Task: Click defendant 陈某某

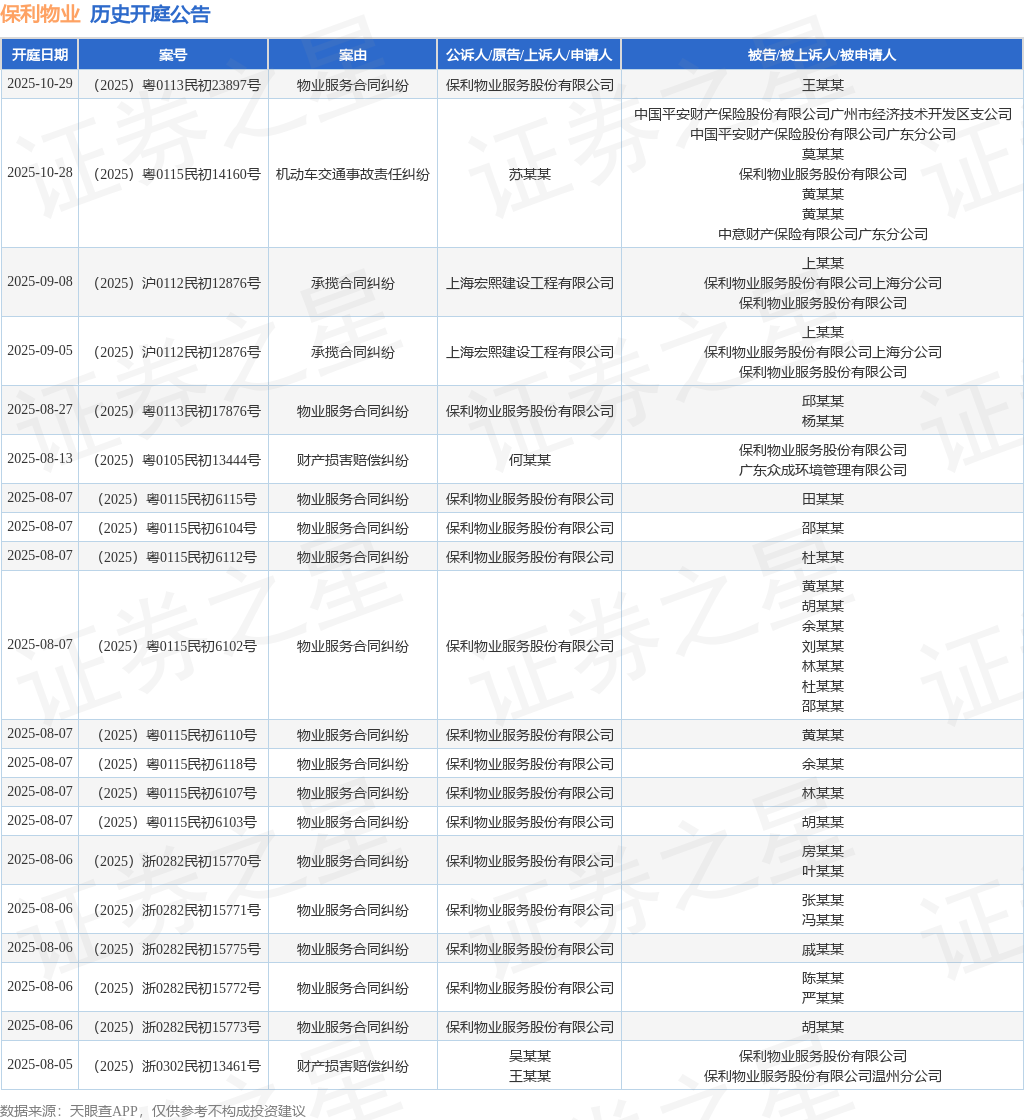Action: [x=823, y=979]
